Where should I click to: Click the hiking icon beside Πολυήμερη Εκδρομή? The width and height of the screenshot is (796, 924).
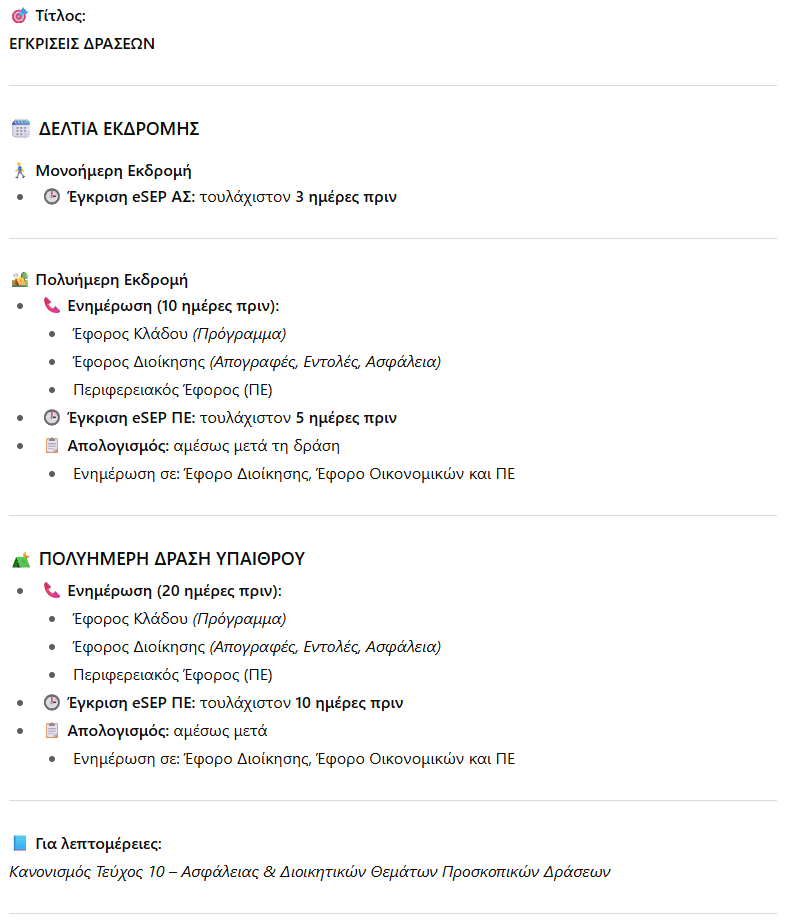pos(20,280)
